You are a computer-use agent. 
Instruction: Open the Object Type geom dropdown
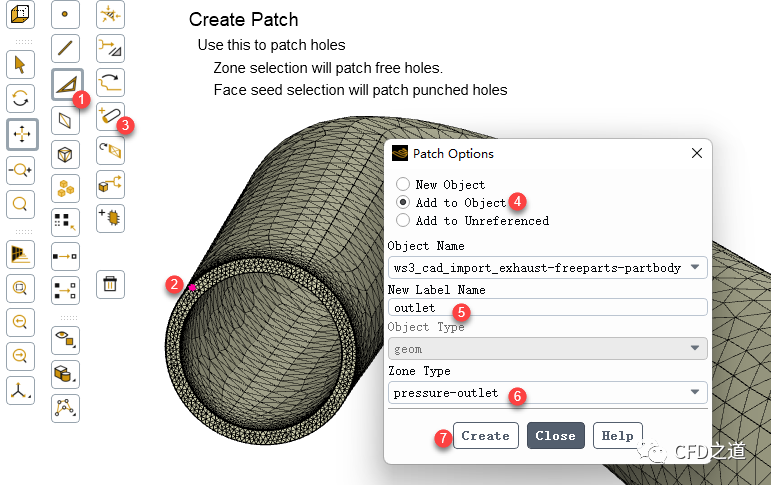547,349
